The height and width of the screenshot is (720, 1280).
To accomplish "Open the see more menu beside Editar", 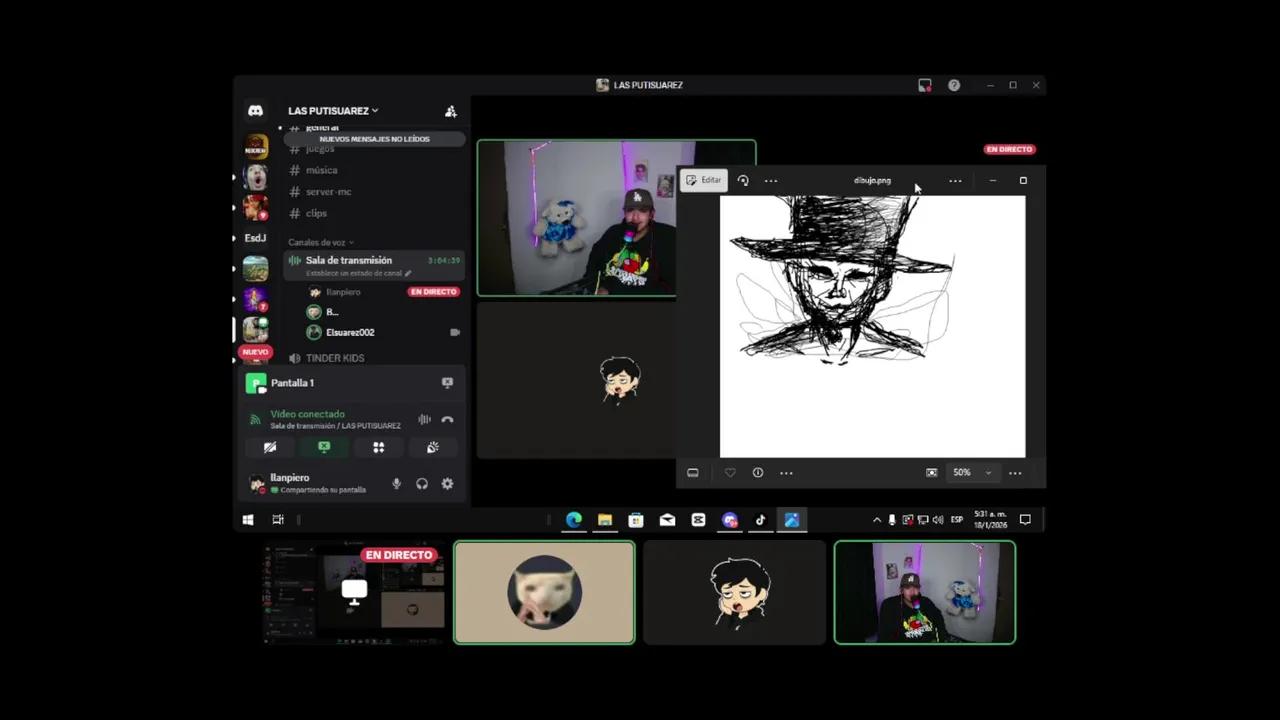I will (771, 180).
